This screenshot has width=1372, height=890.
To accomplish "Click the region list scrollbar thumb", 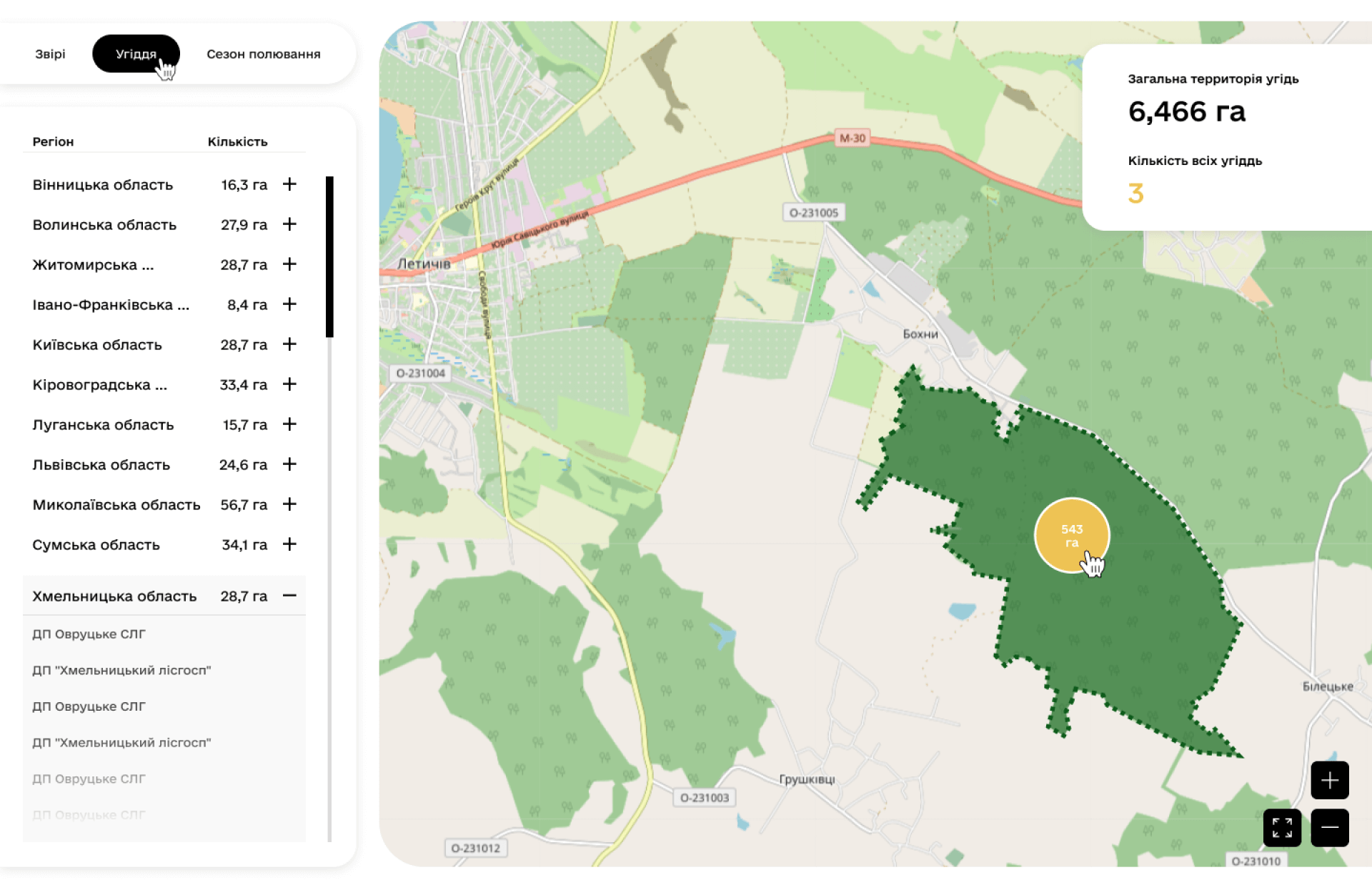I will pyautogui.click(x=329, y=257).
